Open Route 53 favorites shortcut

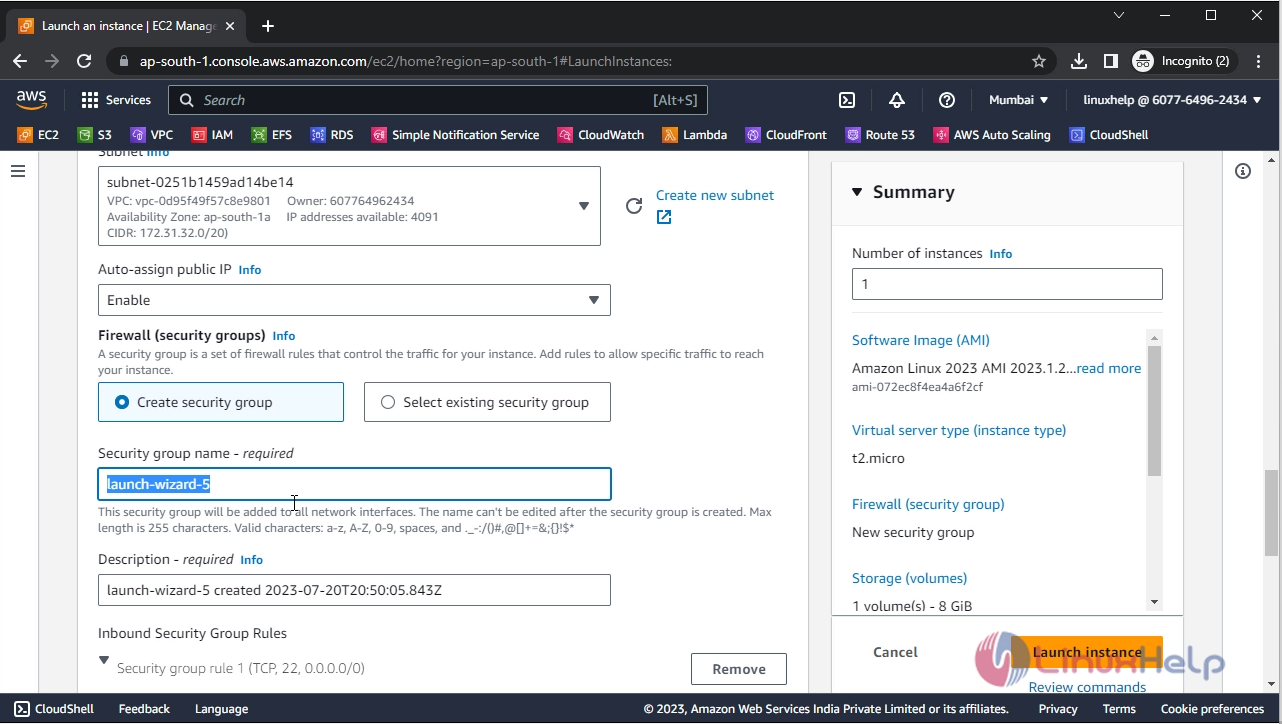coord(880,135)
